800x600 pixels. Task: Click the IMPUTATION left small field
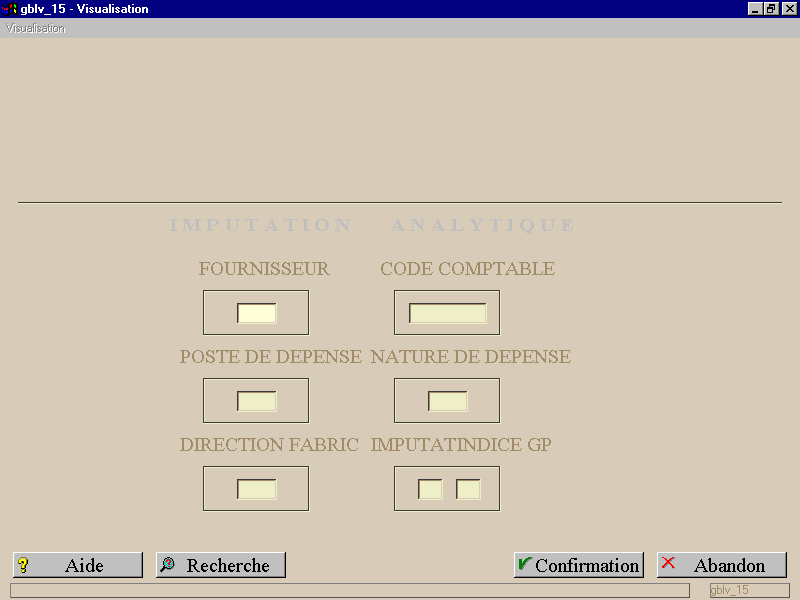click(430, 489)
